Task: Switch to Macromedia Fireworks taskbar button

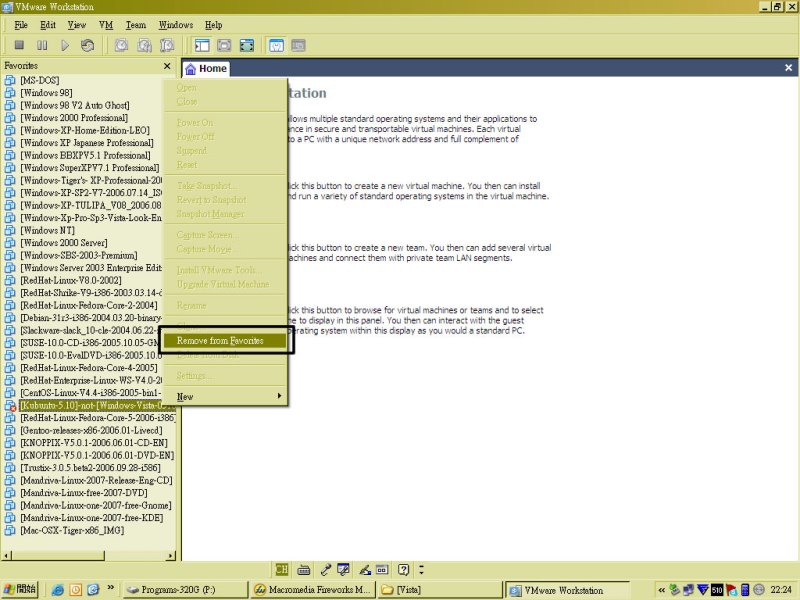Action: click(x=312, y=589)
